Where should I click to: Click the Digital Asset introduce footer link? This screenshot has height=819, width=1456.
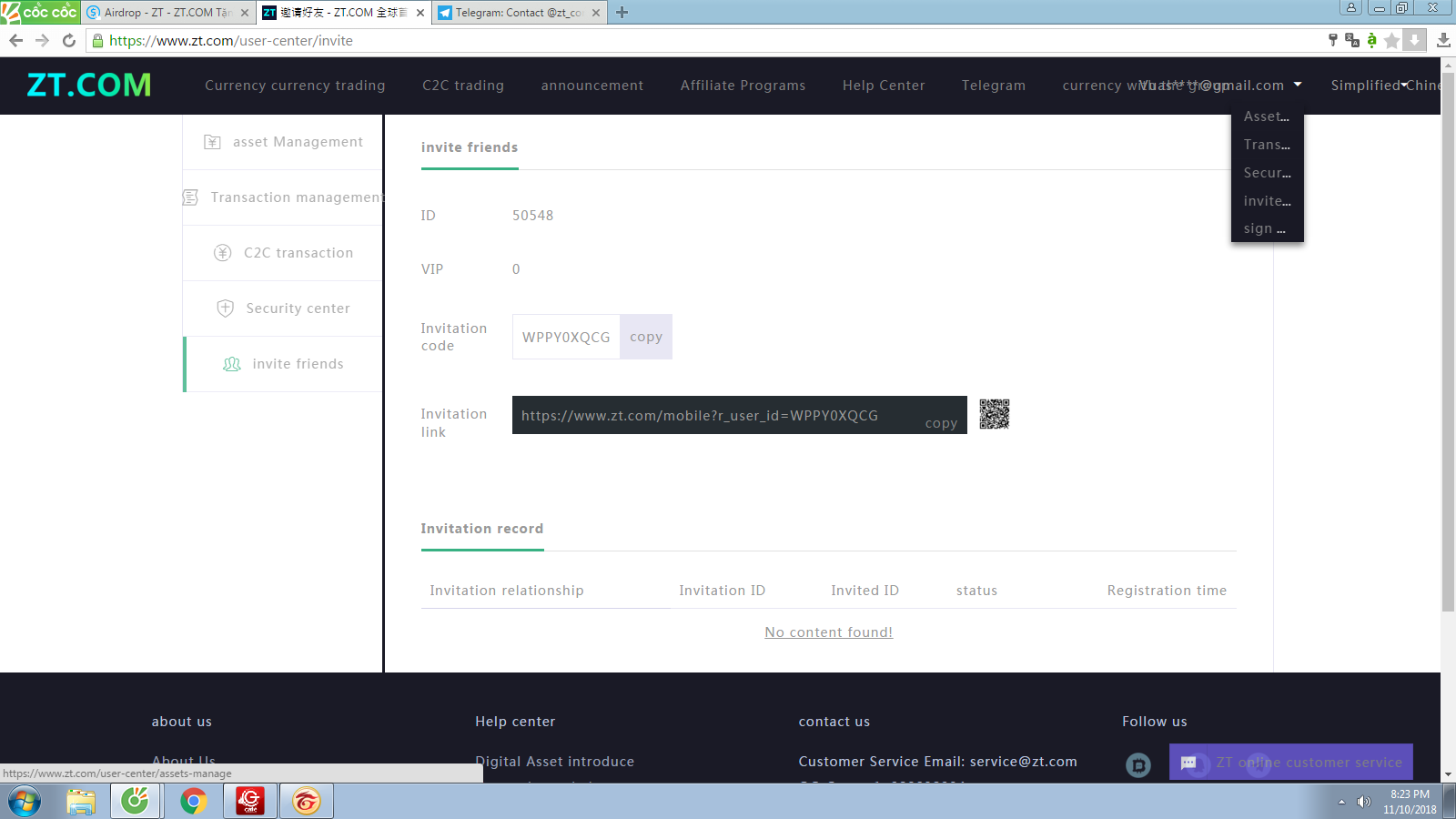click(555, 762)
